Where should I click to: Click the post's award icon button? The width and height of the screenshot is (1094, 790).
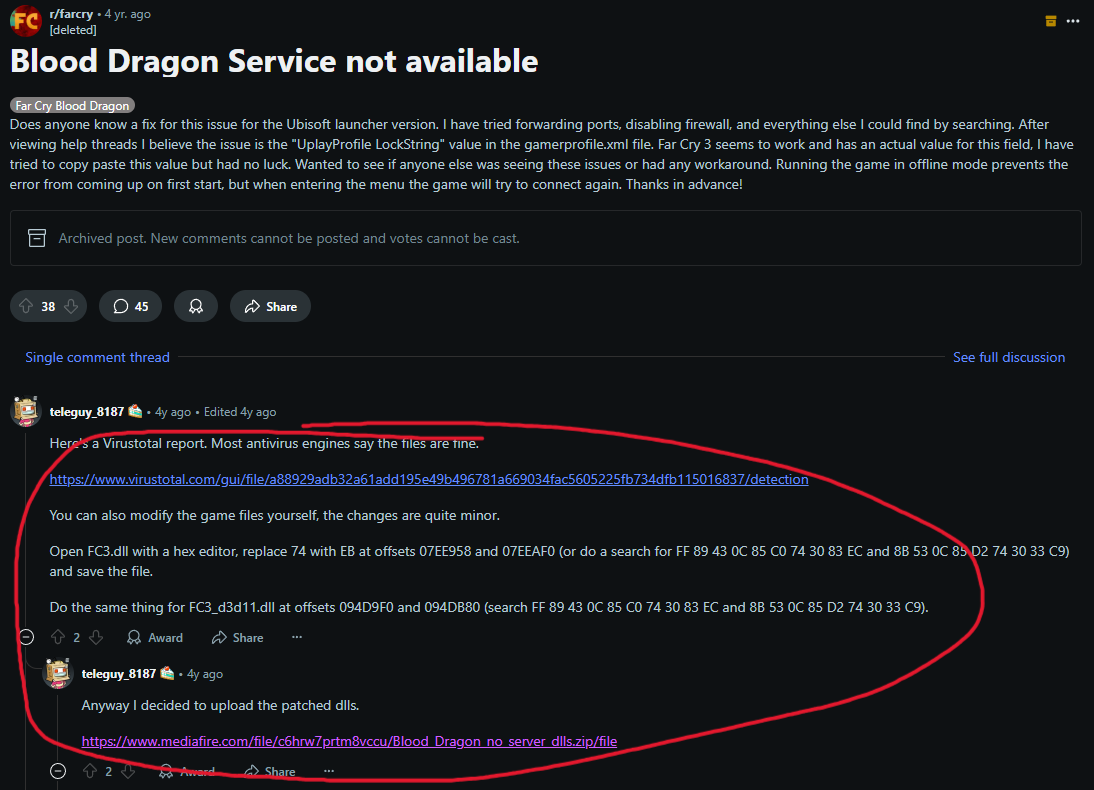(196, 306)
